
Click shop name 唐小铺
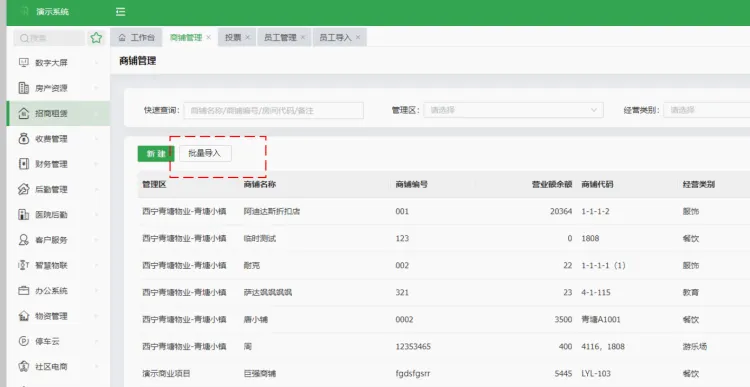(x=255, y=319)
